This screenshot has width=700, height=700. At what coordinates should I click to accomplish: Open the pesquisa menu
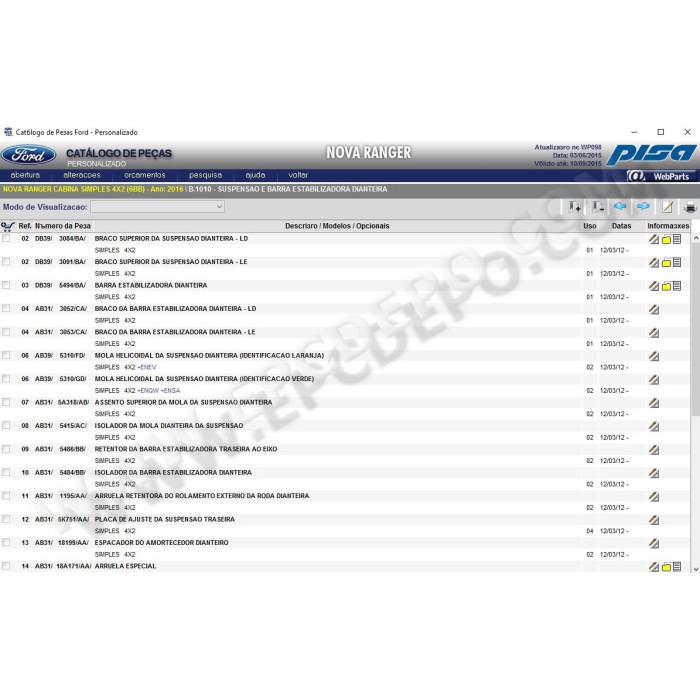click(x=205, y=175)
